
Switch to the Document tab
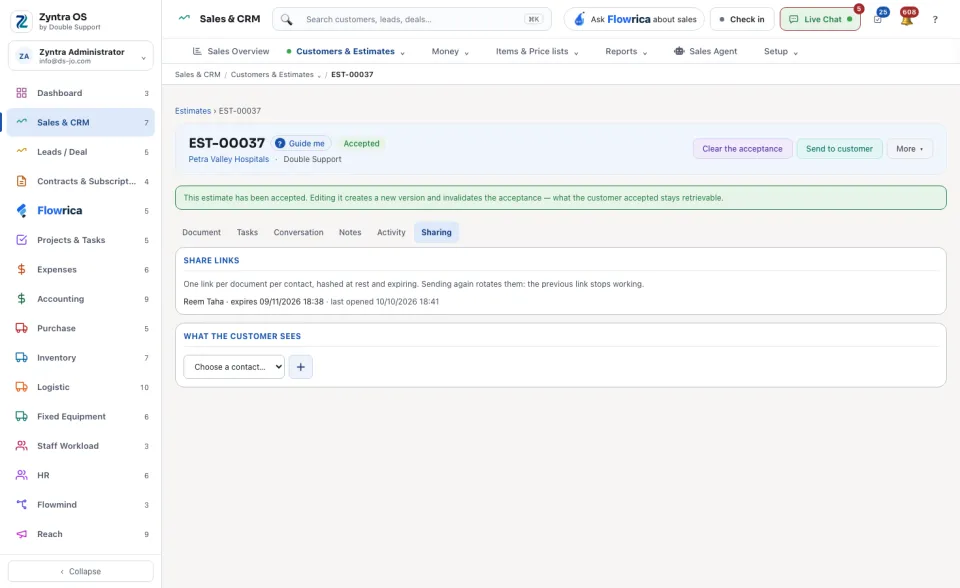(201, 232)
